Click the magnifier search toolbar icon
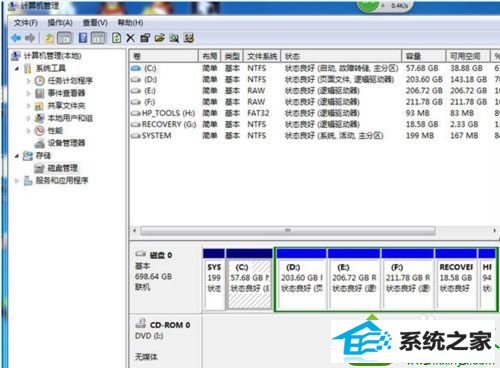Image resolution: width=500 pixels, height=368 pixels. point(174,38)
